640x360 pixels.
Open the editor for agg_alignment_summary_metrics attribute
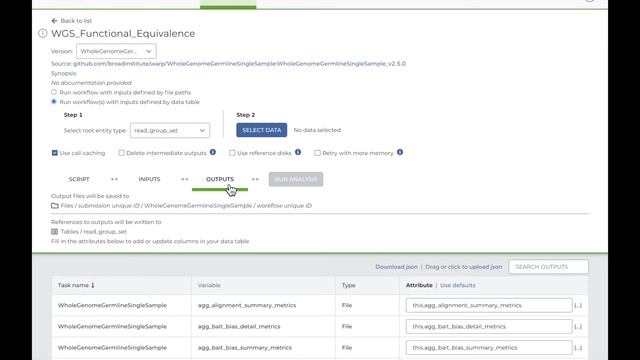(578, 305)
